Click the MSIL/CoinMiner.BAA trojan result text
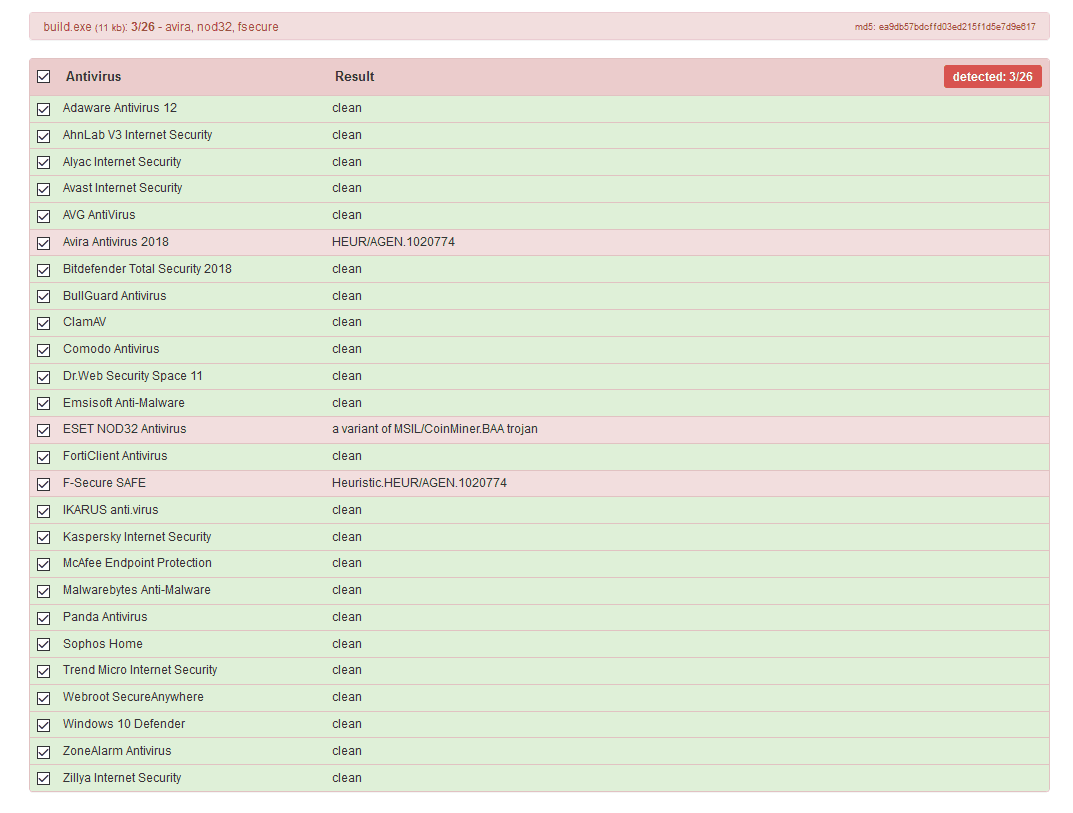 435,429
